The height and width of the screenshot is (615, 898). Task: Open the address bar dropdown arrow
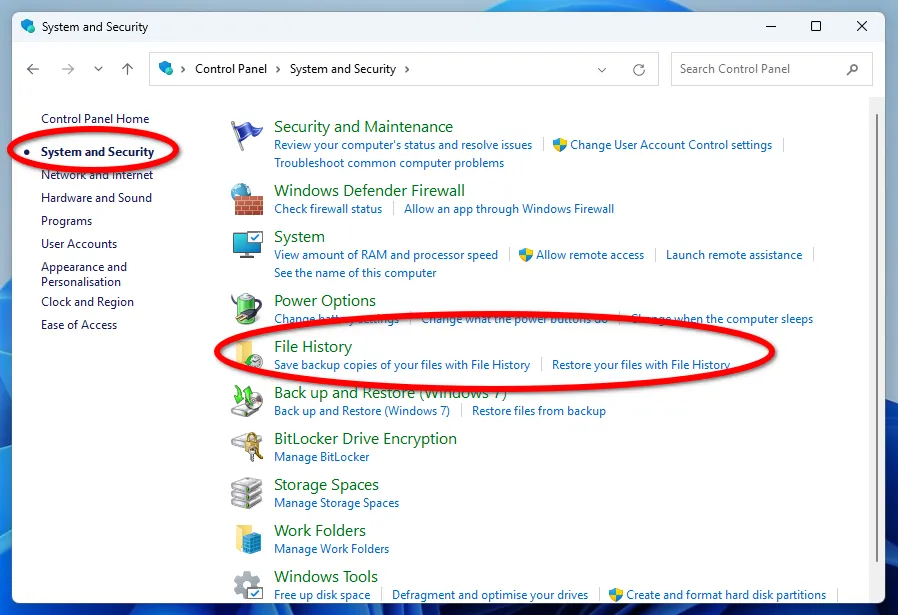(x=602, y=69)
